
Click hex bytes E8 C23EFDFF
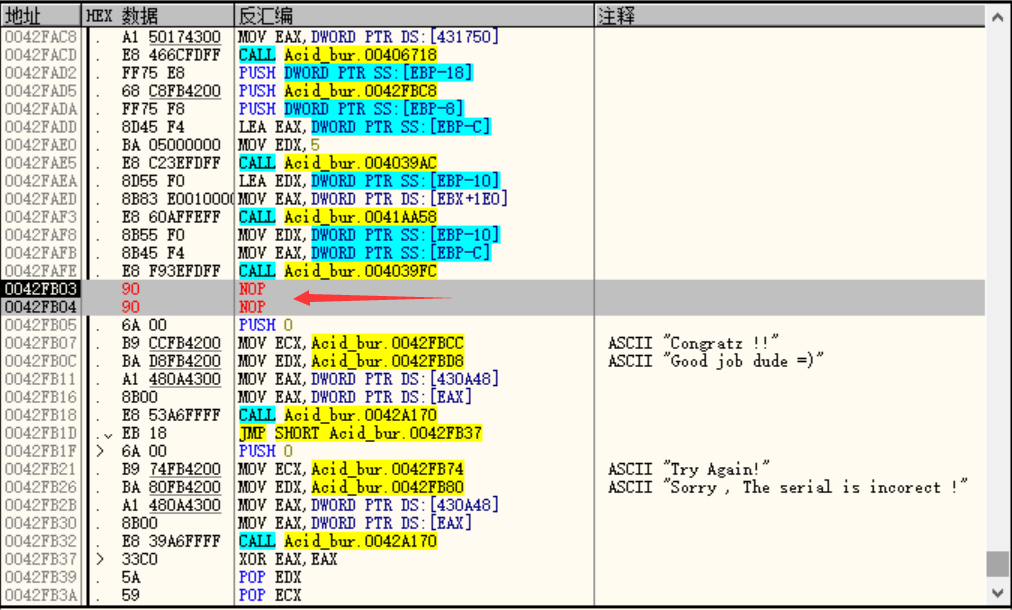pyautogui.click(x=171, y=163)
